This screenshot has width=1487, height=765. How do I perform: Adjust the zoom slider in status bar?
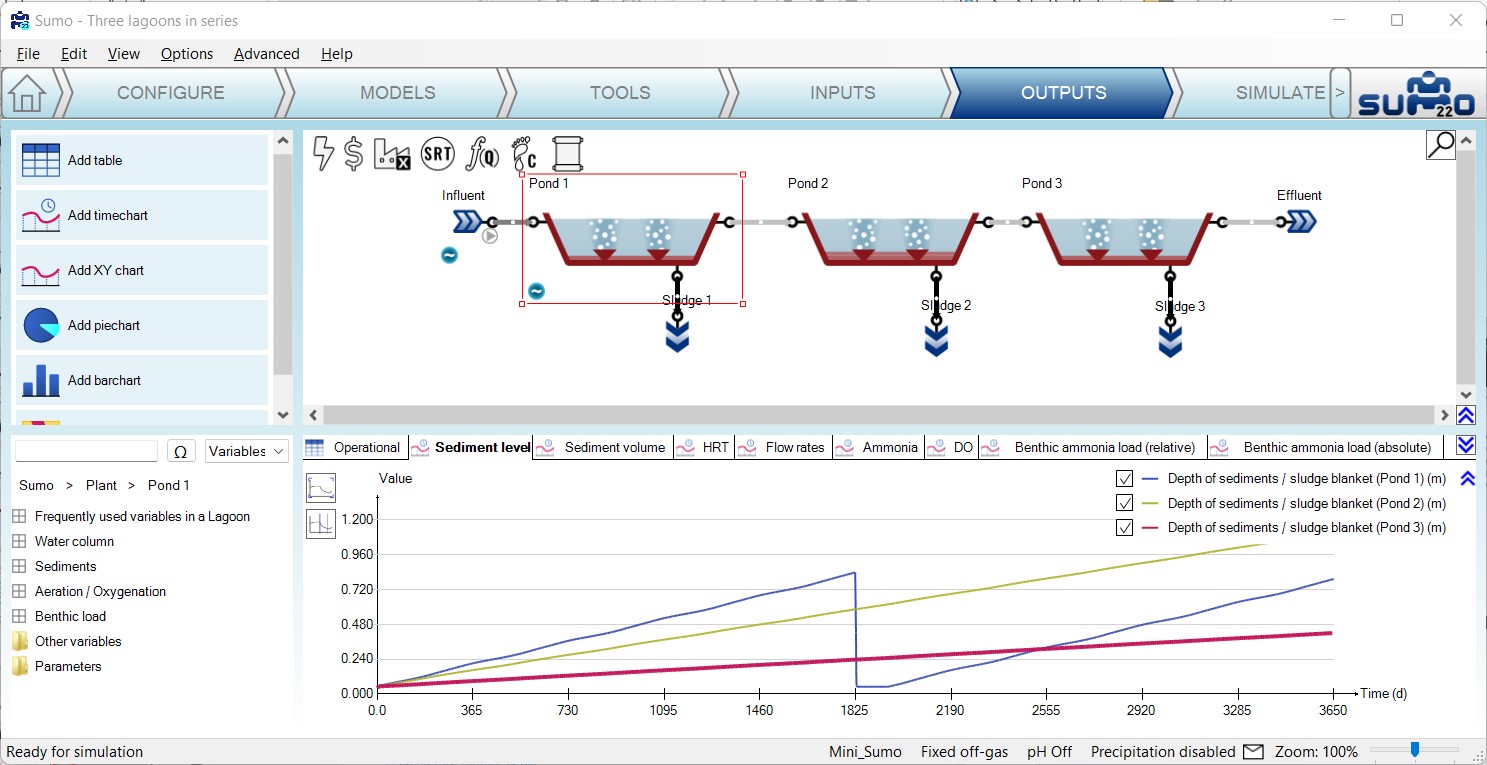click(1414, 750)
